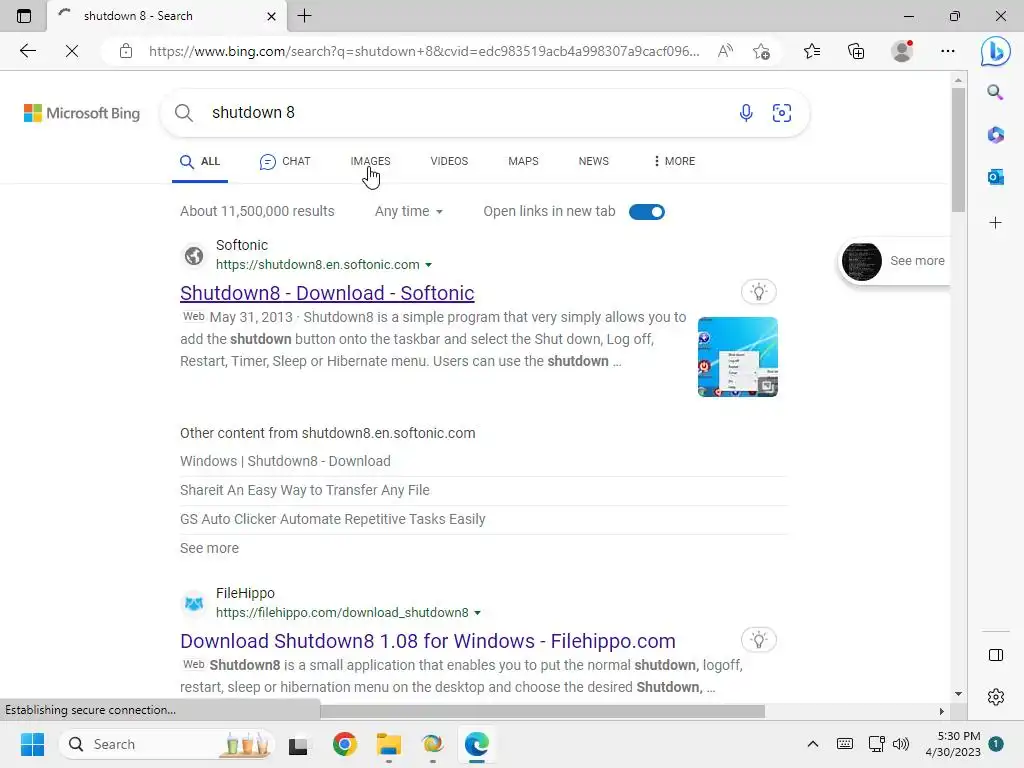Viewport: 1024px width, 768px height.
Task: Open Task View on the taskbar
Action: click(x=298, y=744)
